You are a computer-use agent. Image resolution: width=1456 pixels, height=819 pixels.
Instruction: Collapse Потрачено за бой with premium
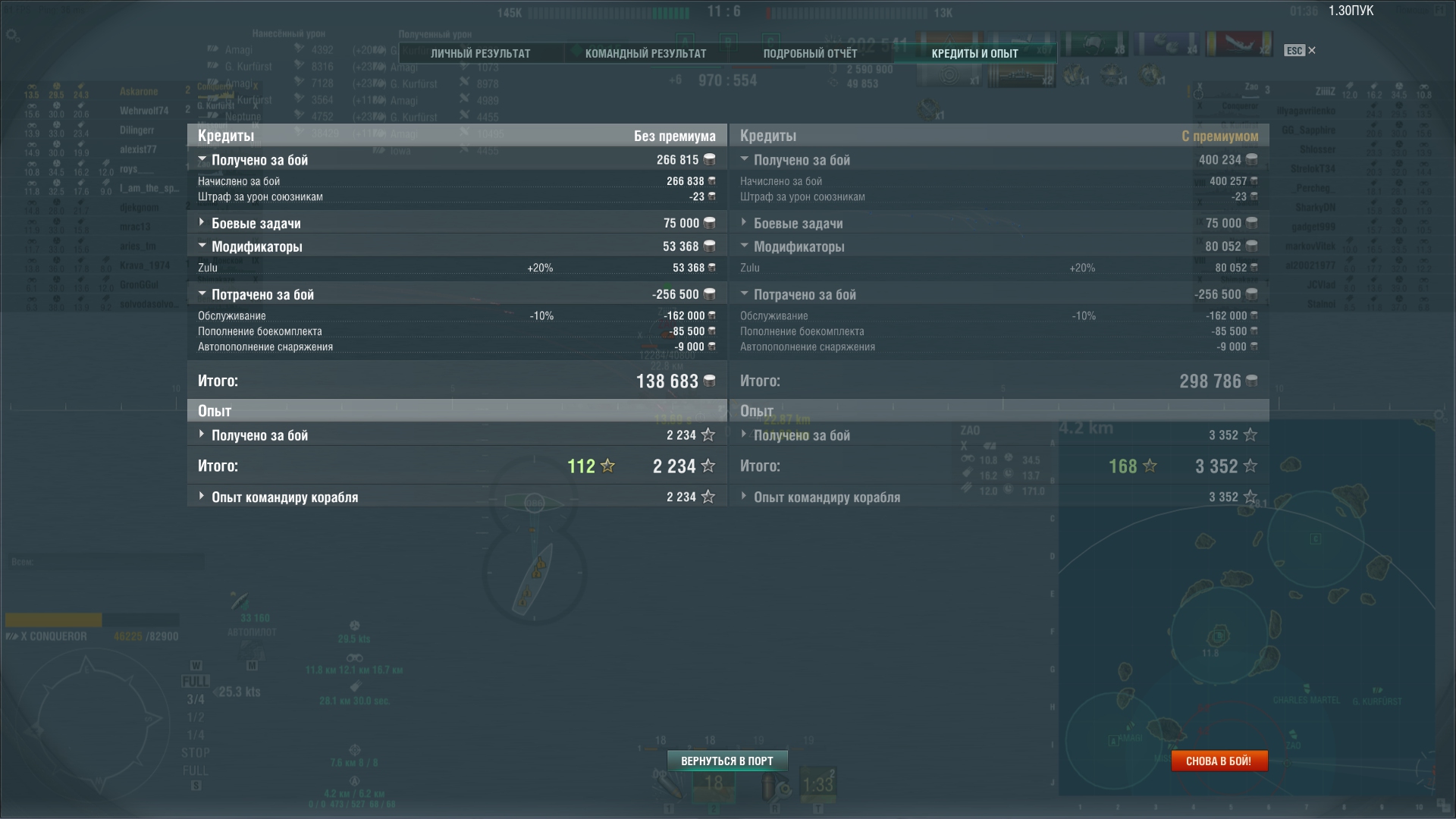tap(745, 293)
